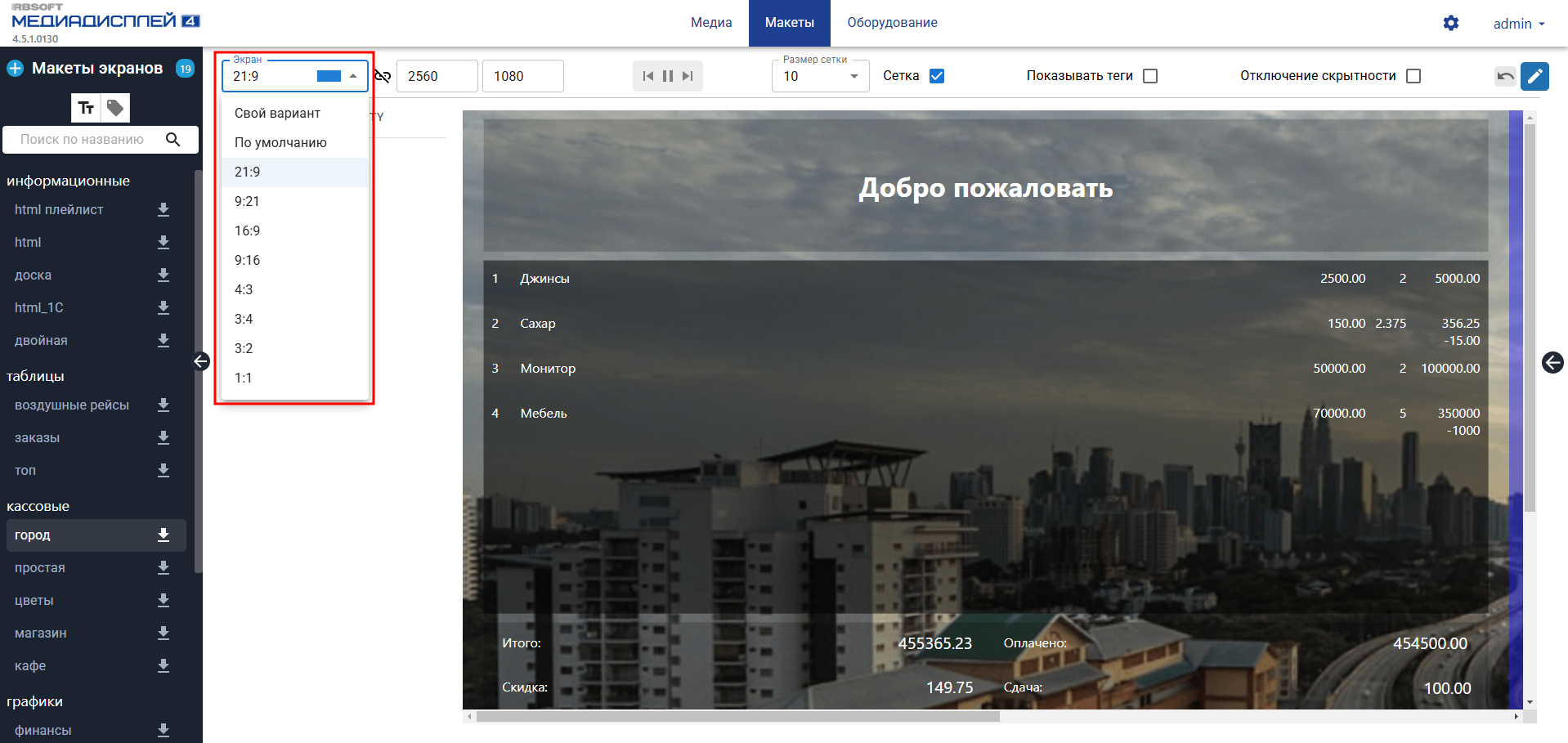1568x743 pixels.
Task: Select По умолчанию screen option
Action: coord(295,142)
